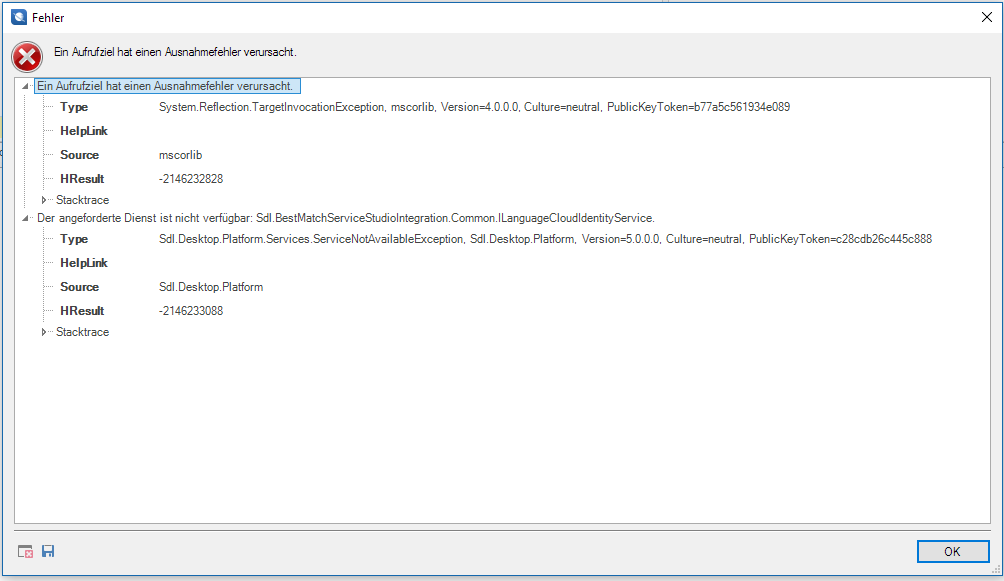Close the Fehler dialog window
The width and height of the screenshot is (1004, 581).
click(987, 17)
